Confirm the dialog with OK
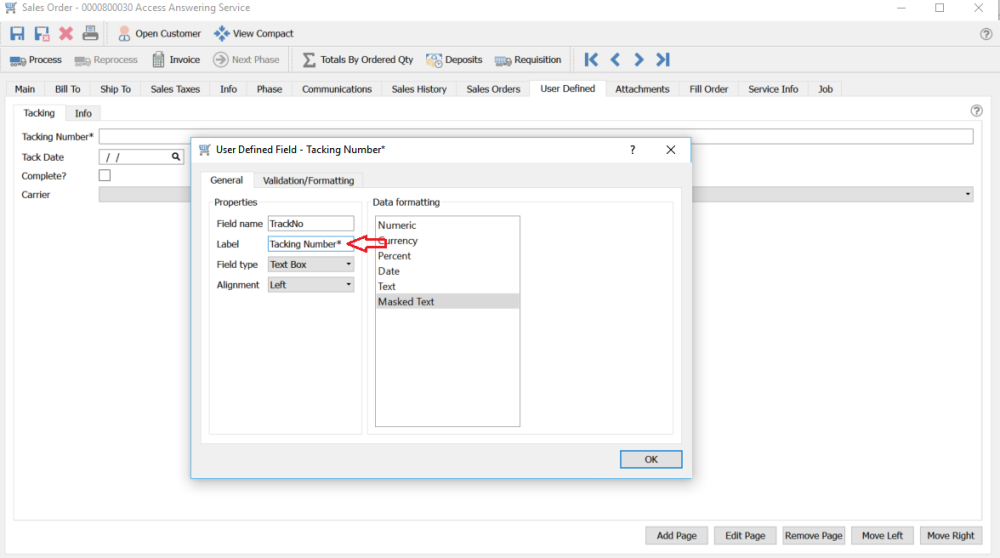 click(x=651, y=459)
